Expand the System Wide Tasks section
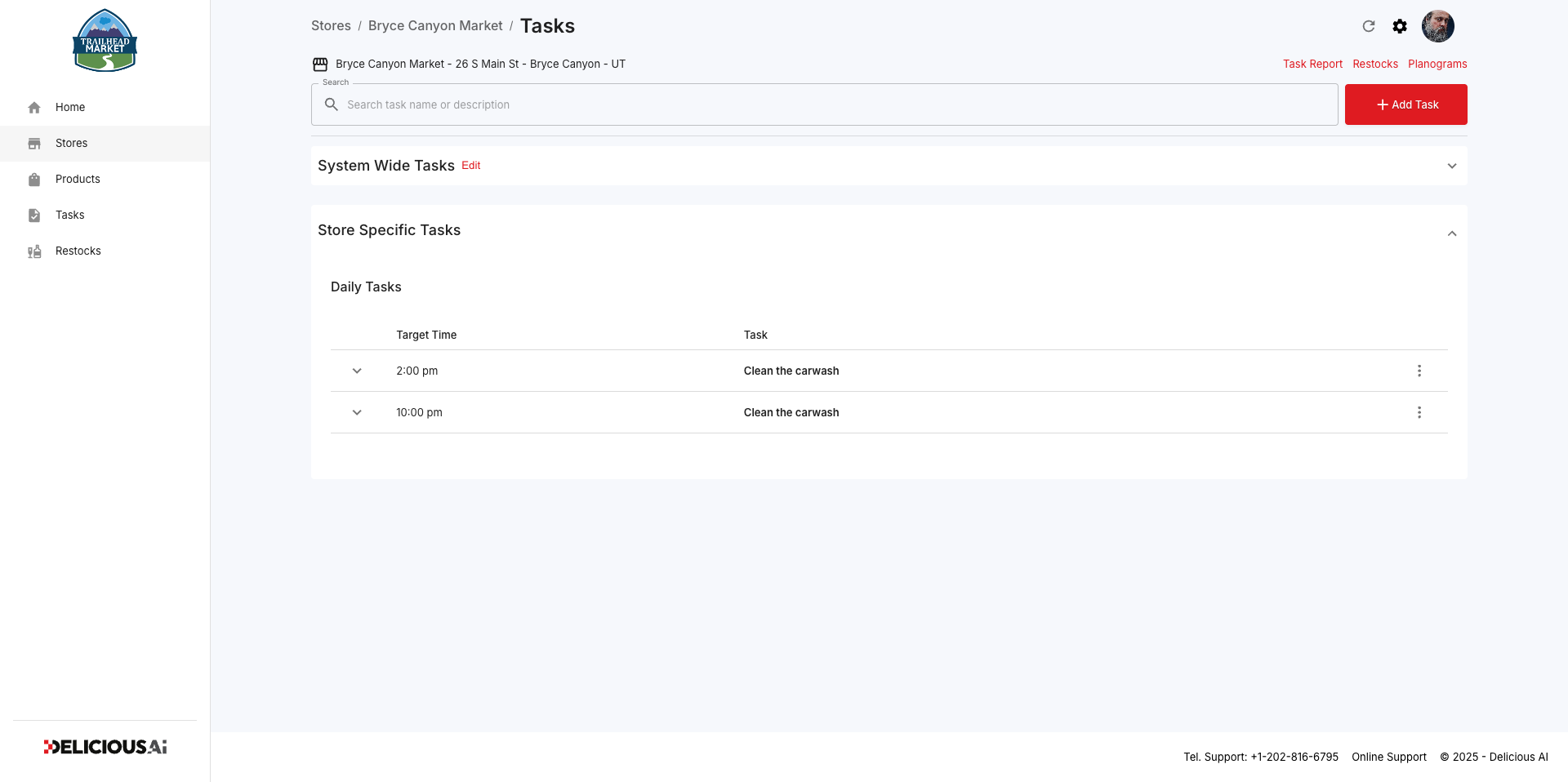 point(1452,166)
